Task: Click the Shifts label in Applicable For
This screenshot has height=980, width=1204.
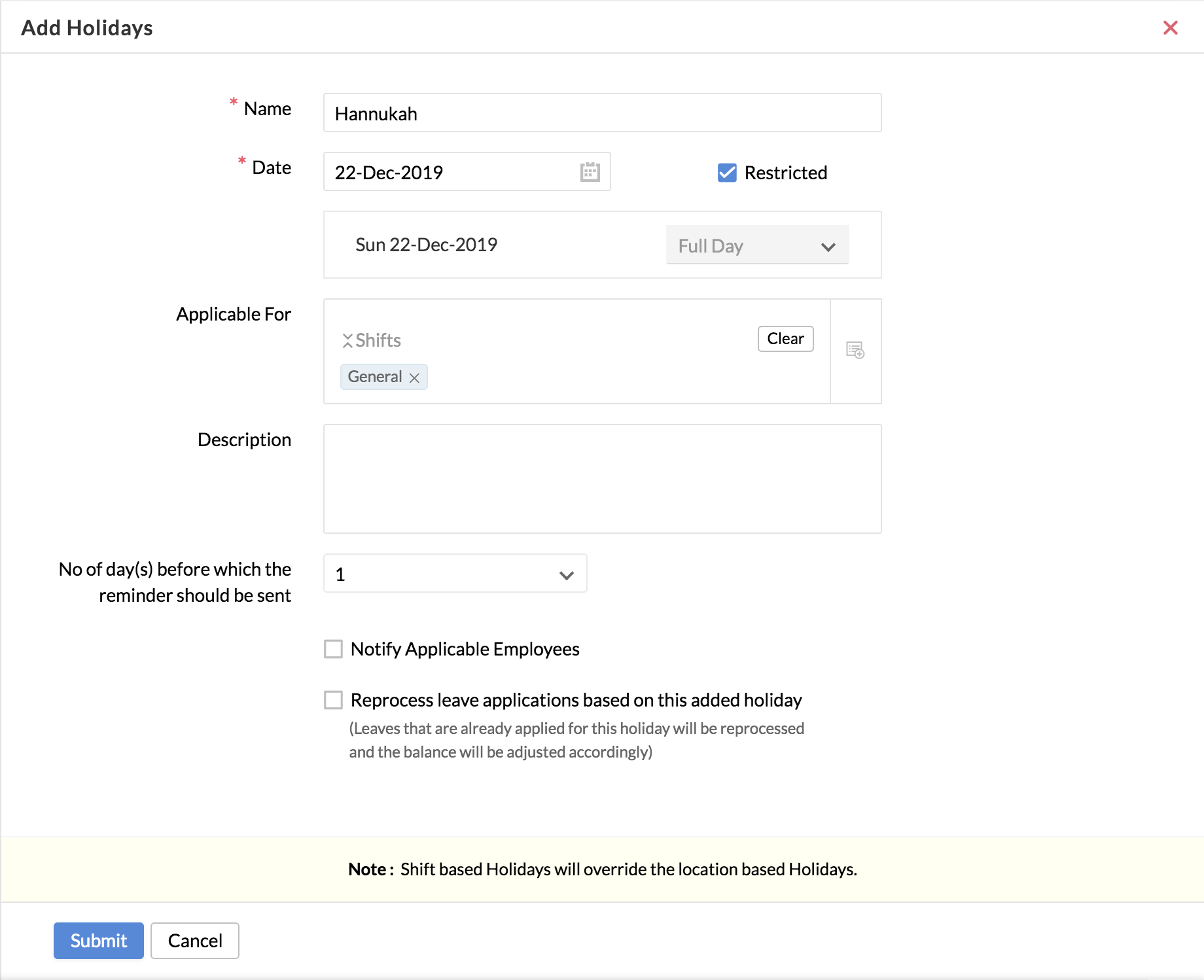Action: pyautogui.click(x=378, y=340)
